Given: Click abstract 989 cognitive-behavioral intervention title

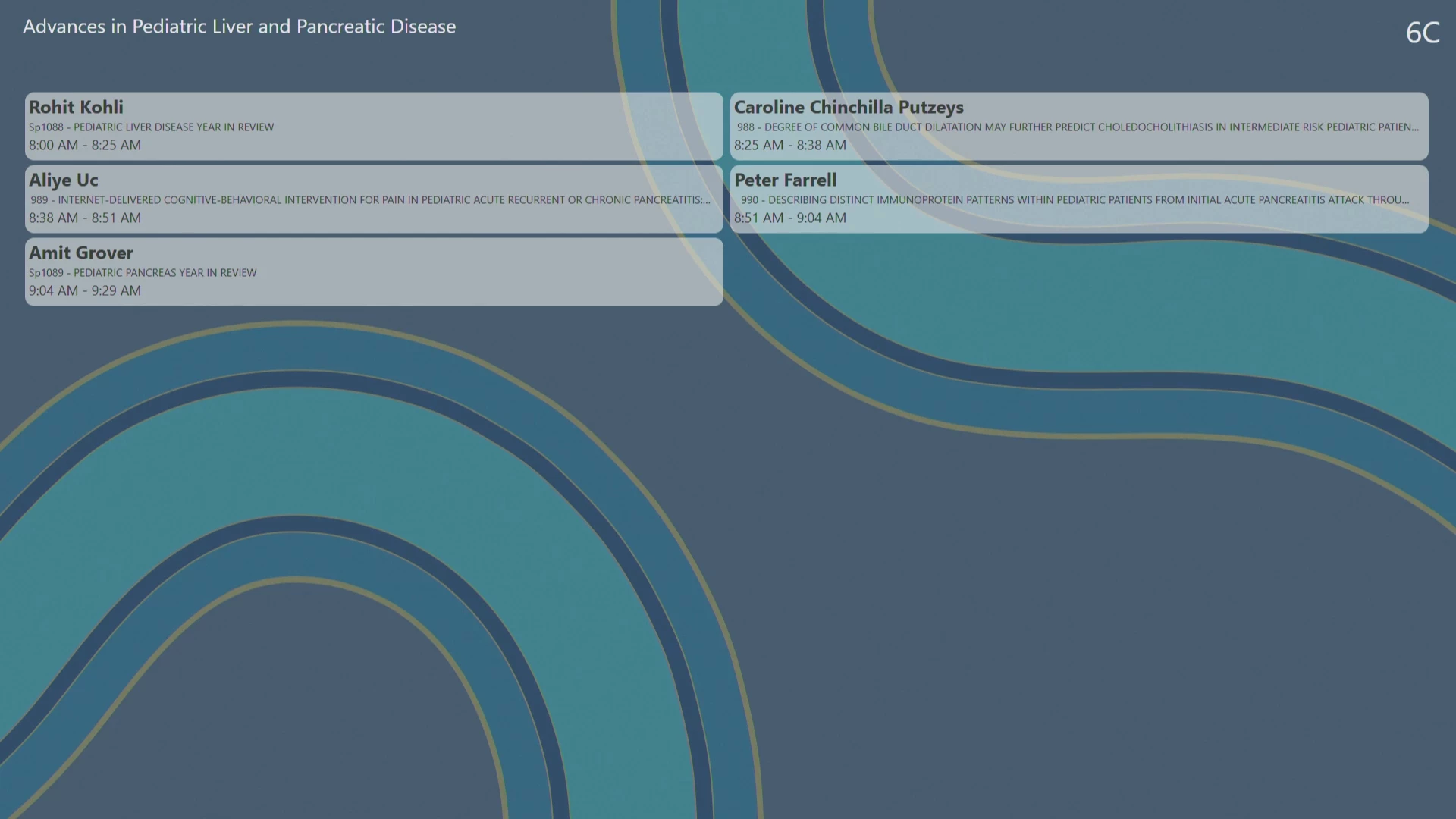Looking at the screenshot, I should [370, 200].
